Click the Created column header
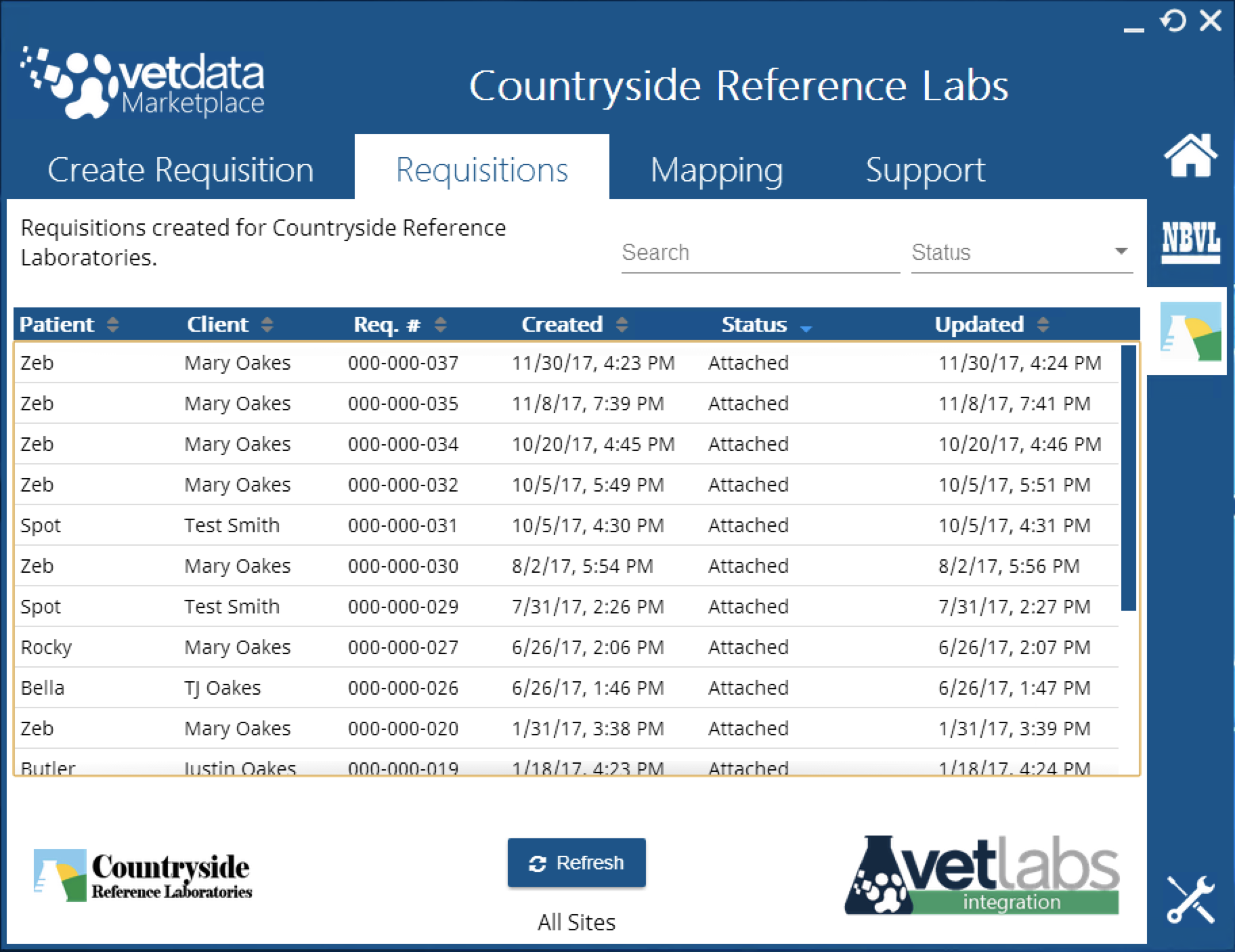1235x952 pixels. 562,325
